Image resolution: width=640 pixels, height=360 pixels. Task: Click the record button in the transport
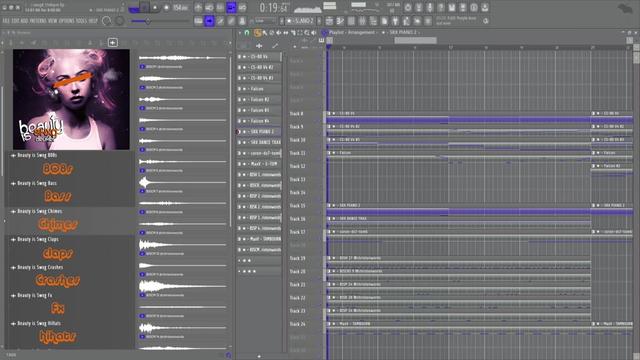coord(167,7)
